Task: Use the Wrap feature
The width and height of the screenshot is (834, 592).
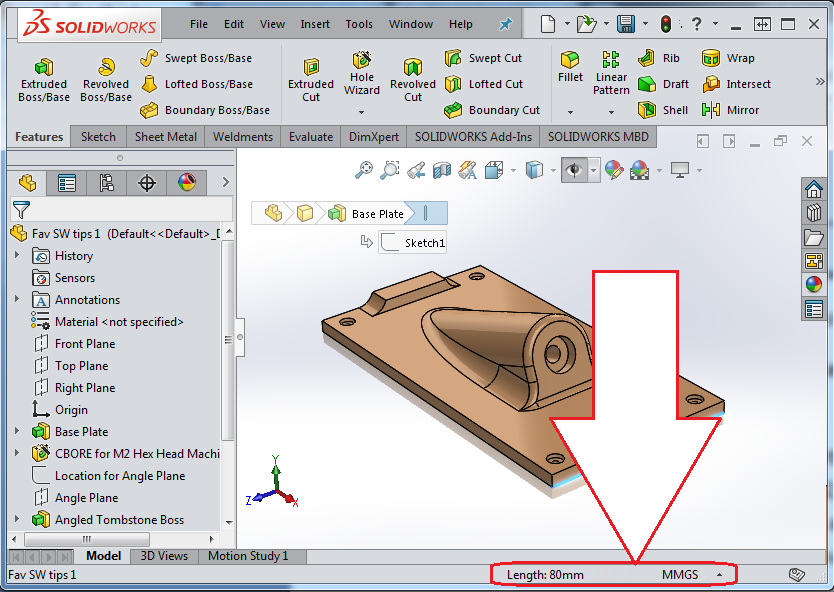Action: (728, 58)
